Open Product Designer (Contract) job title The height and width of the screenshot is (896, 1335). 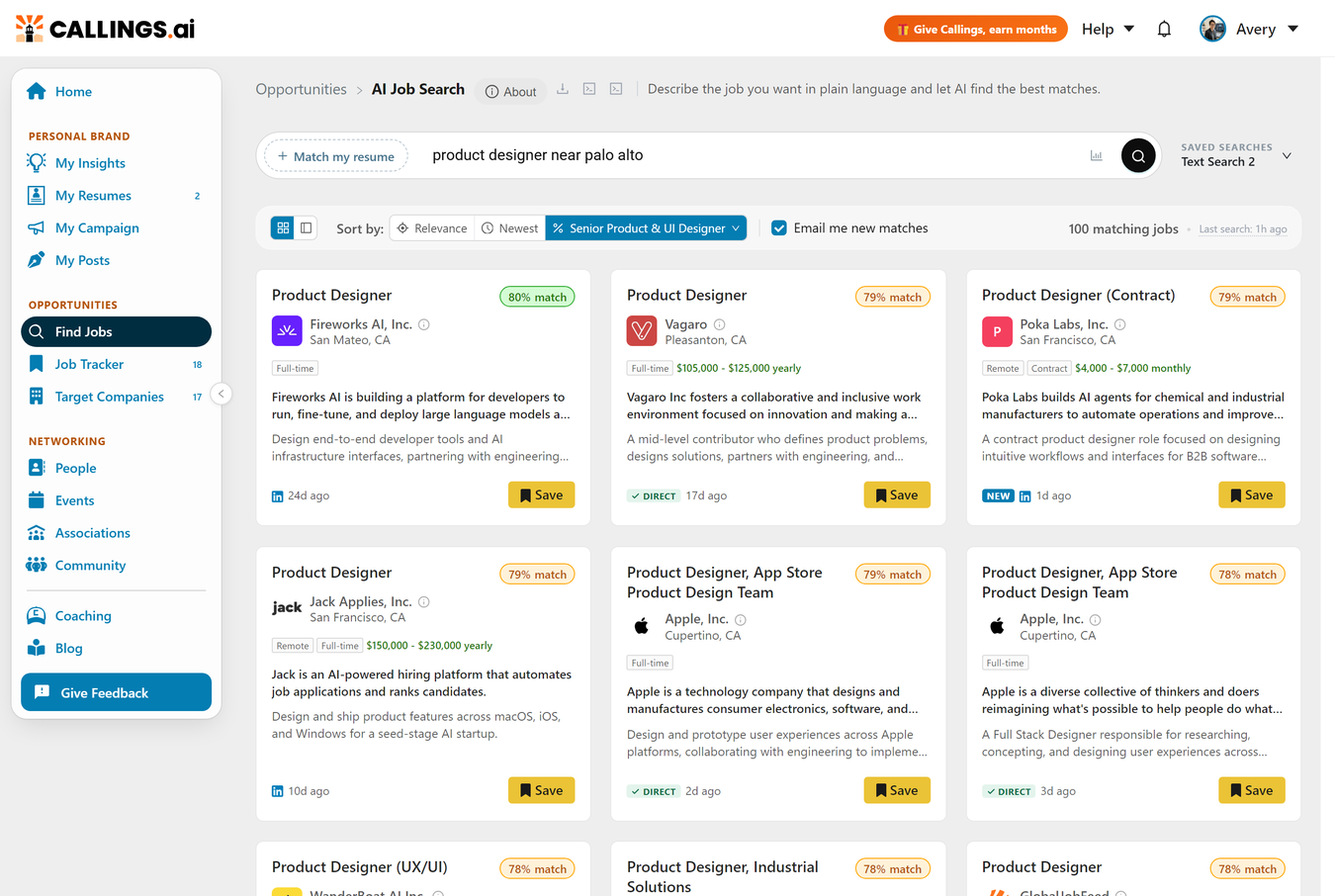[x=1078, y=295]
